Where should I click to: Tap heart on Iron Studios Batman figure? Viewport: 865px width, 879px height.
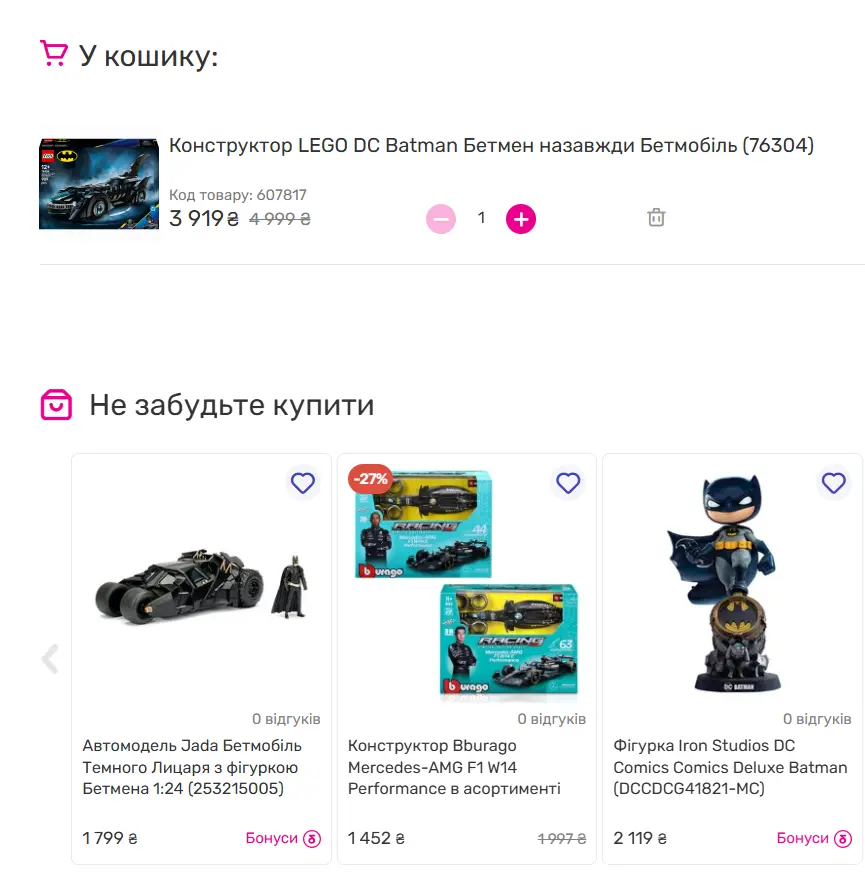pos(834,483)
